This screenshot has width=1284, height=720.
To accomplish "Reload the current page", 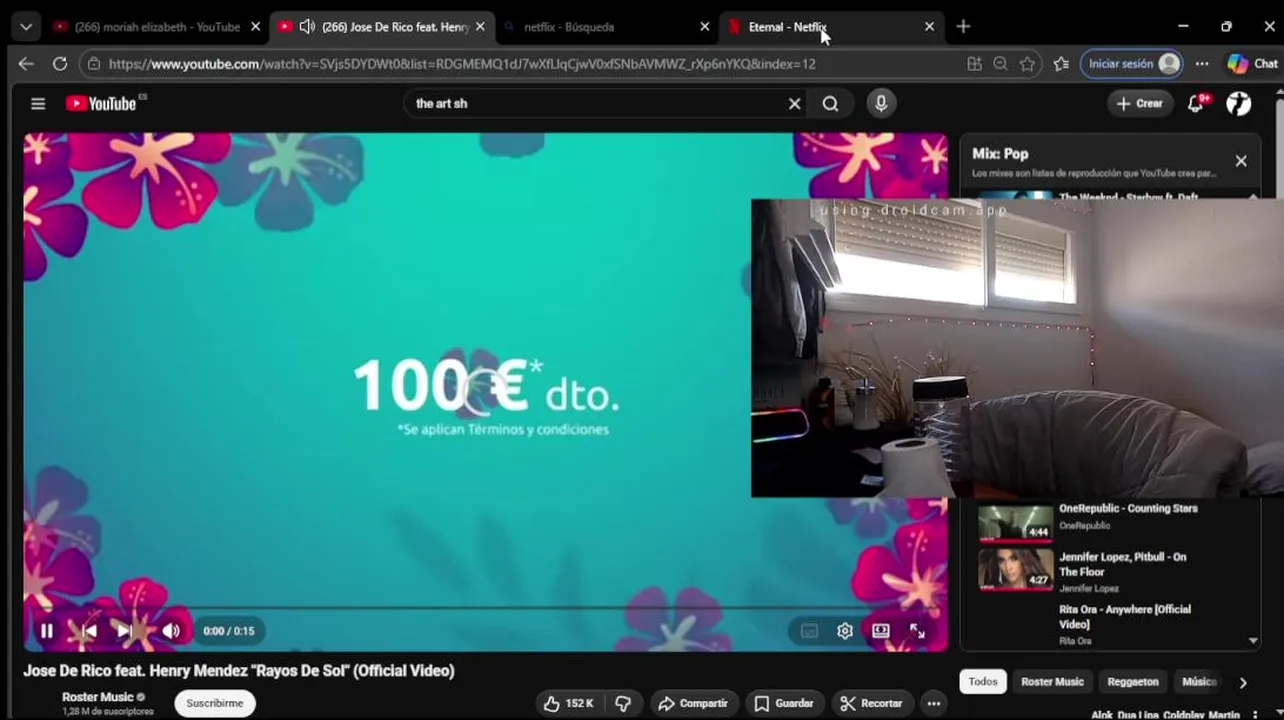I will pyautogui.click(x=60, y=64).
